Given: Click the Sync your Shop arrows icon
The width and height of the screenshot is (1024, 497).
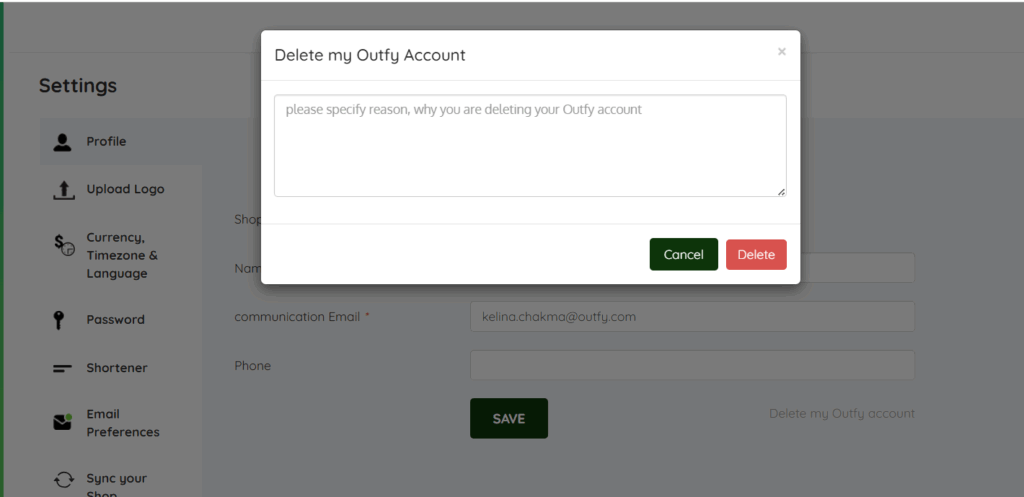Looking at the screenshot, I should (64, 480).
